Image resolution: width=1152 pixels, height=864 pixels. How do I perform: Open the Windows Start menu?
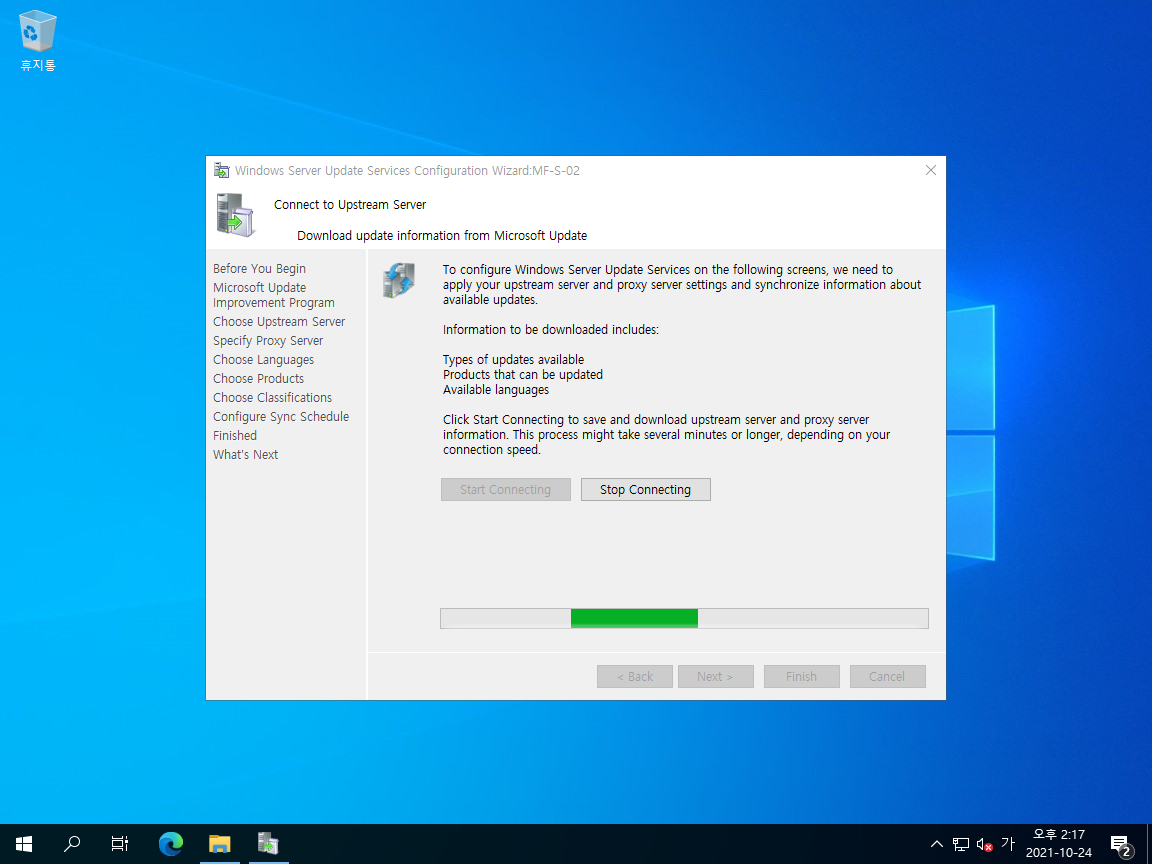24,843
